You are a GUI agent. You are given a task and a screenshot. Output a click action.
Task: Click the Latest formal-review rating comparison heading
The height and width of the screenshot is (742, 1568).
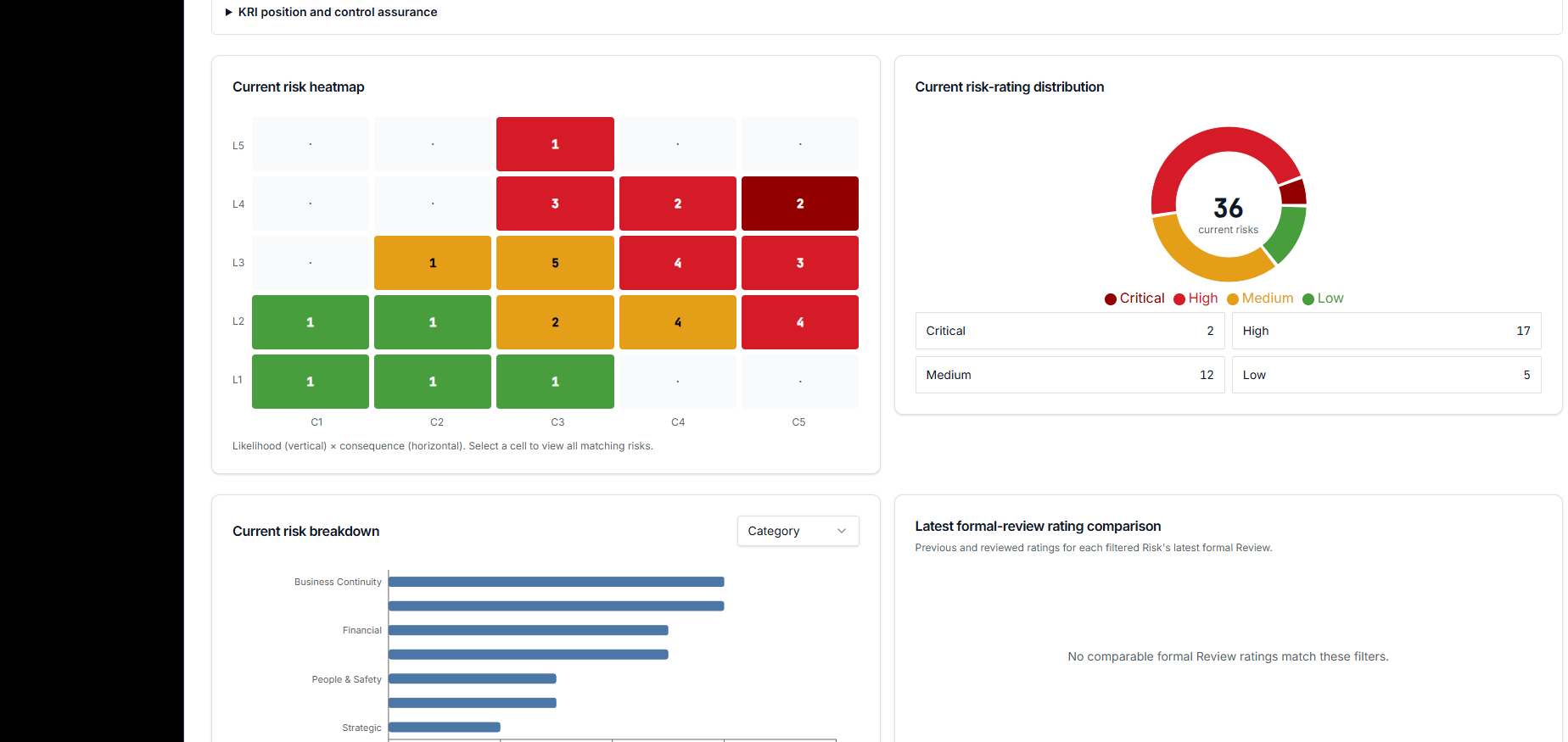tap(1038, 527)
